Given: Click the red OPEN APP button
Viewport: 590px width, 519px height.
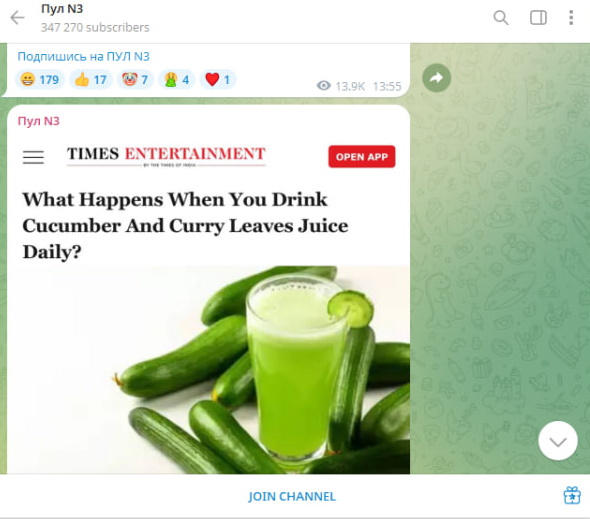Looking at the screenshot, I should point(362,157).
